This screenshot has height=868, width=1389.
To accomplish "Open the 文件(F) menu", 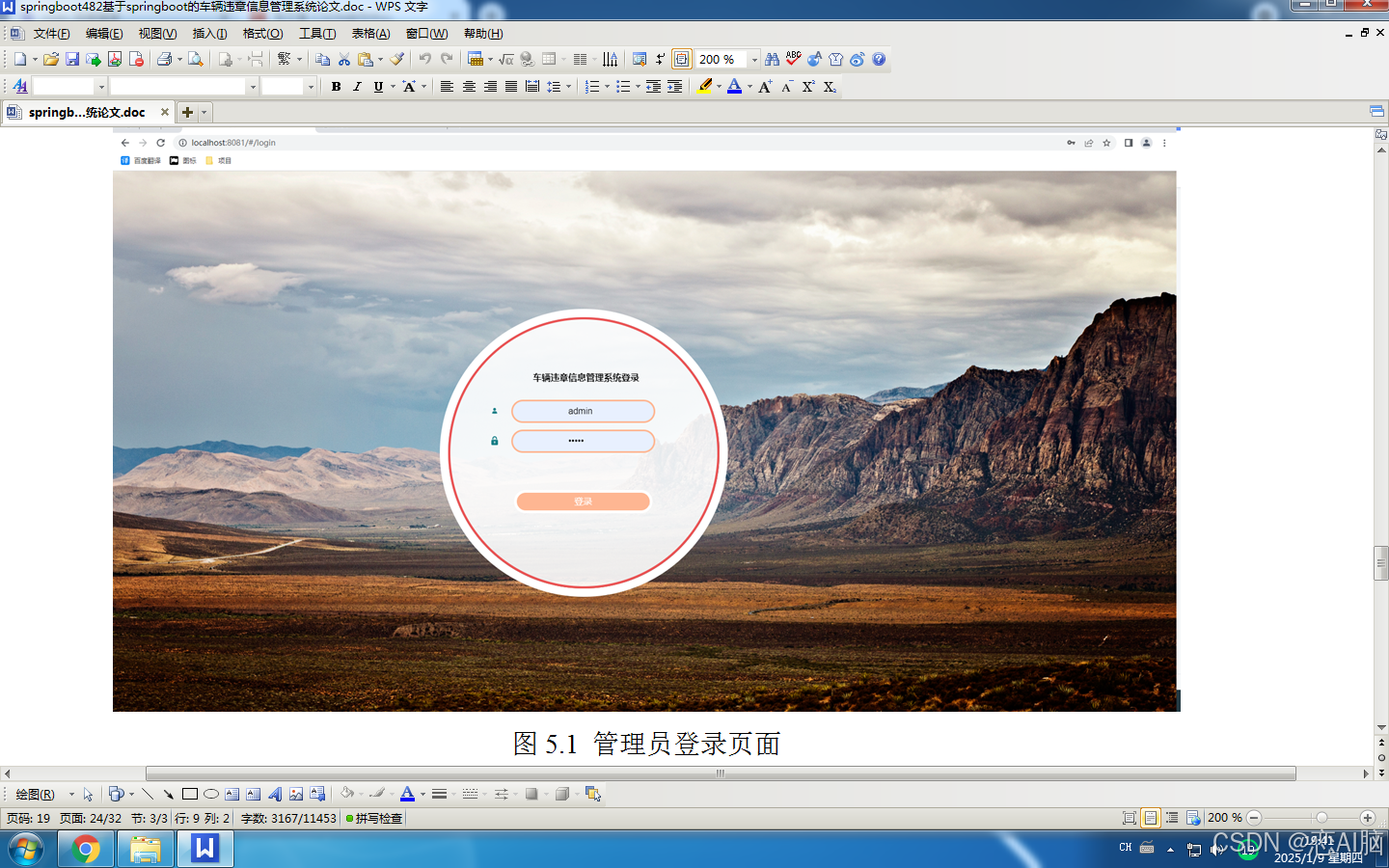I will [x=52, y=33].
